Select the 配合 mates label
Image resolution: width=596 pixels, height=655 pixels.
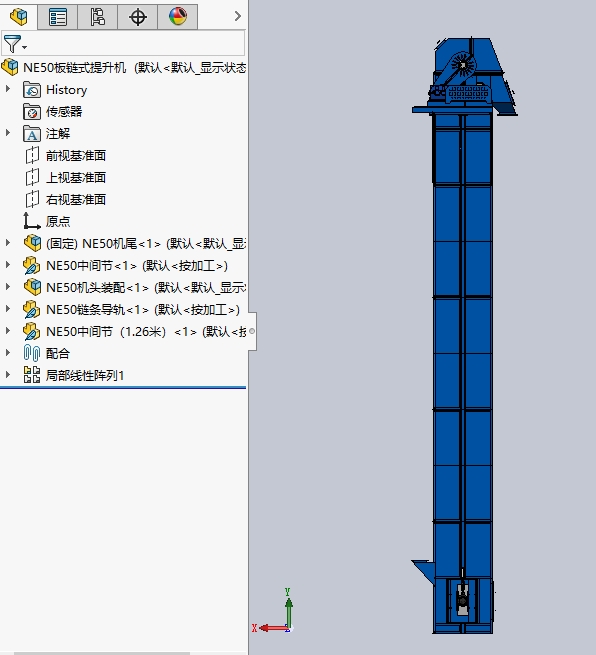tap(58, 353)
